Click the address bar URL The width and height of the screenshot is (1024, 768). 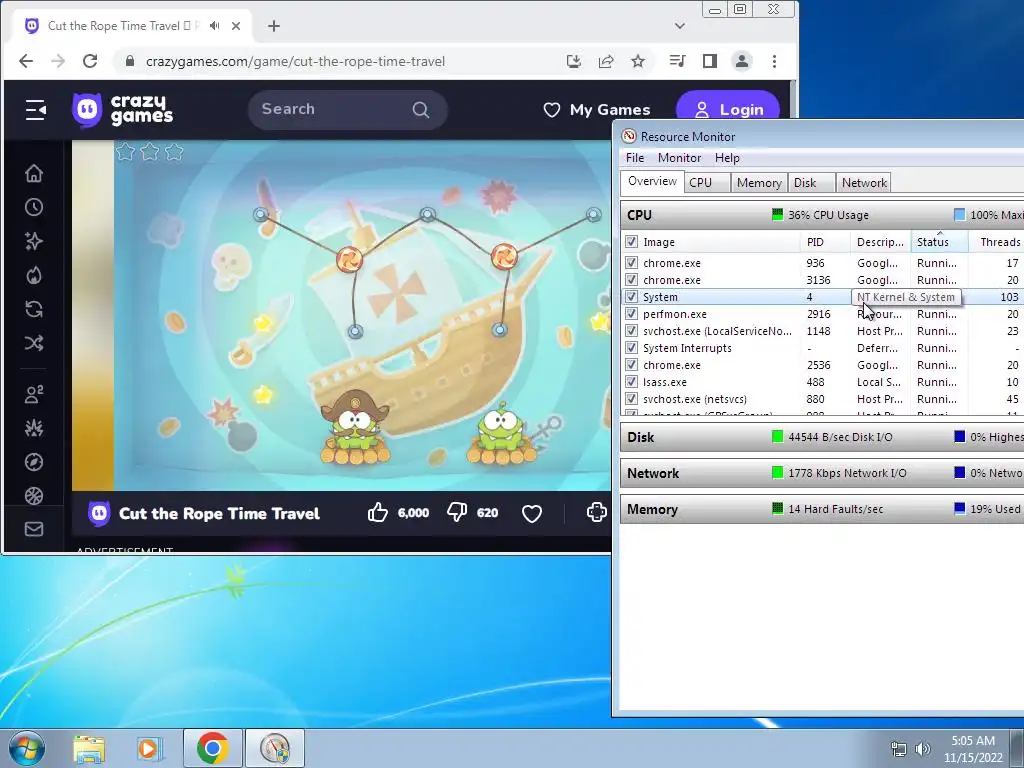click(x=295, y=61)
